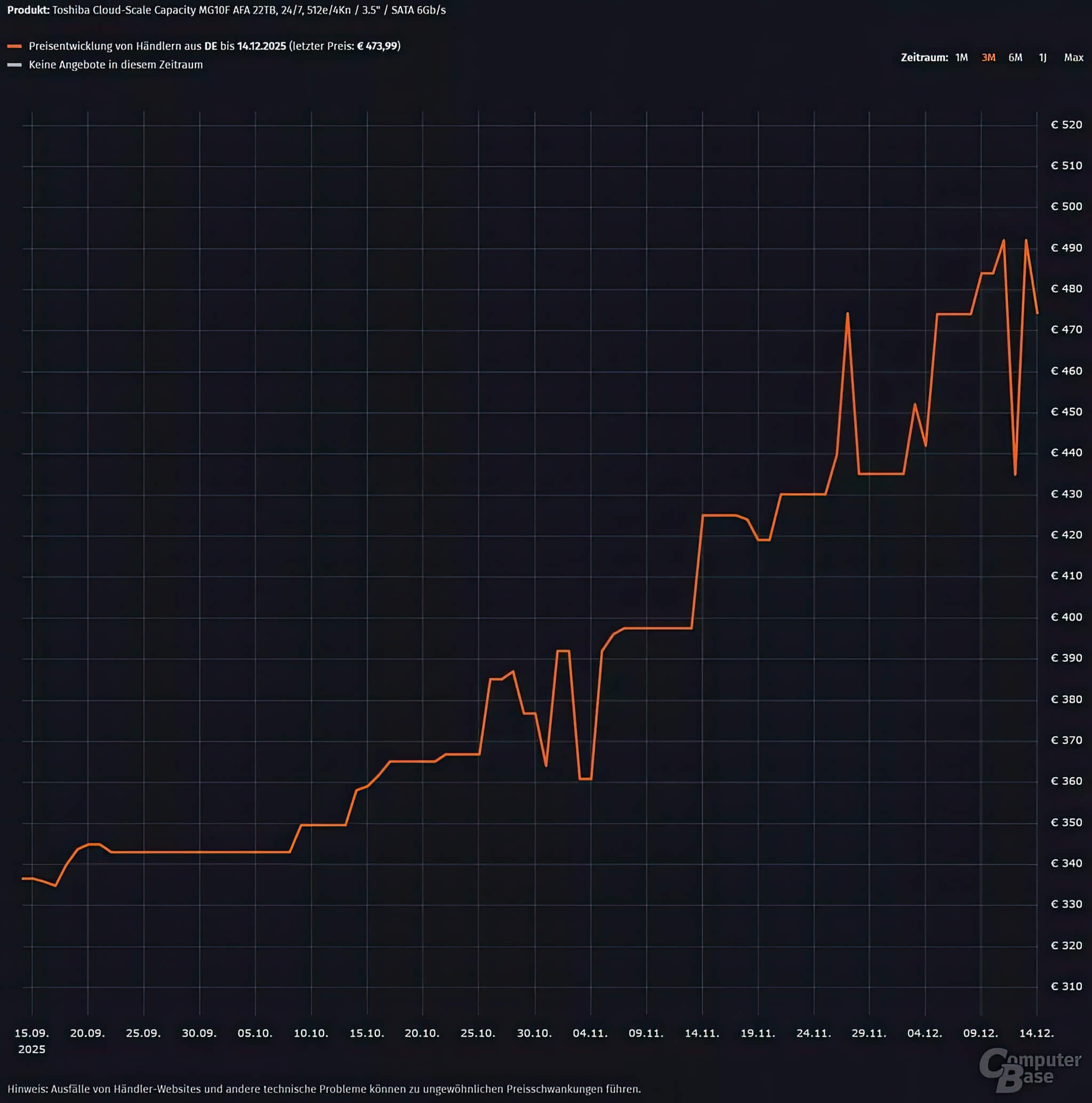Click the 14.12. date axis label

pyautogui.click(x=1036, y=1033)
